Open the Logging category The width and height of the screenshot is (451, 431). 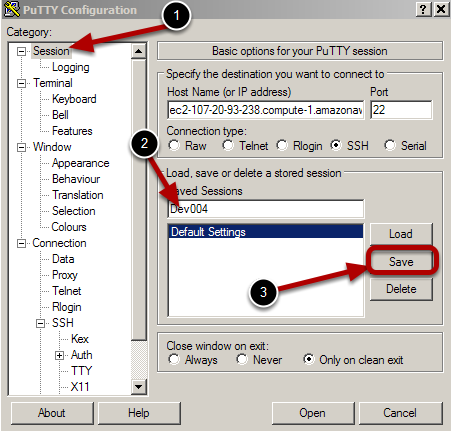pos(71,67)
